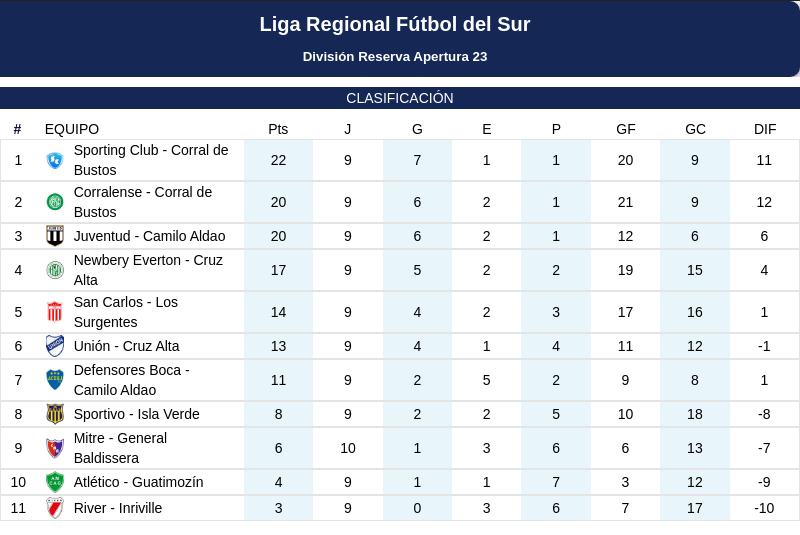Click the Atlético Guatimozín green shield

55,482
